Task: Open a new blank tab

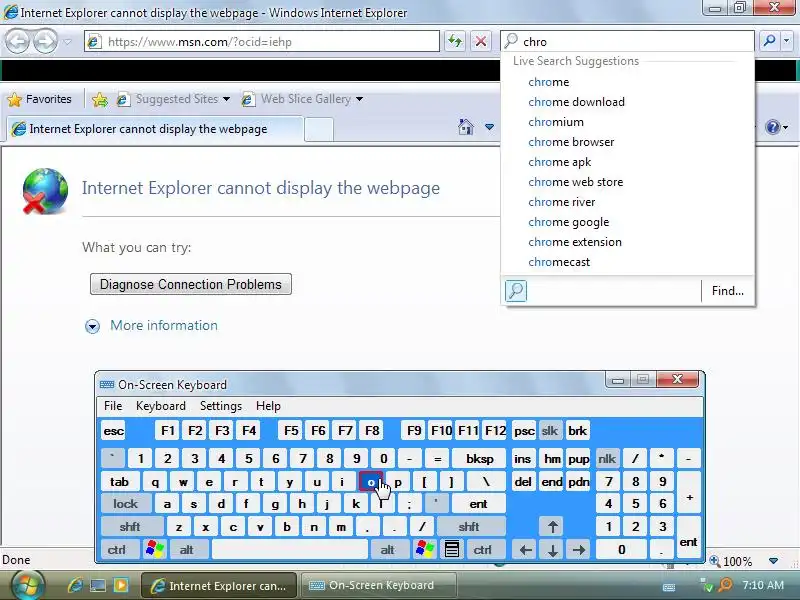Action: click(319, 129)
